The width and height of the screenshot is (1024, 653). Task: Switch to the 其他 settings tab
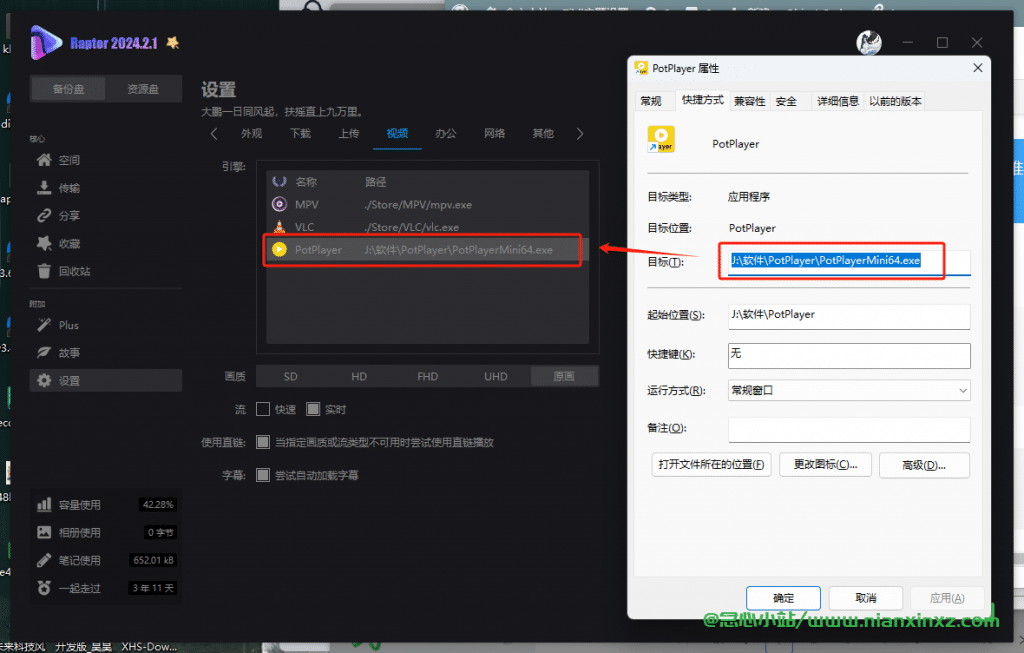coord(543,133)
